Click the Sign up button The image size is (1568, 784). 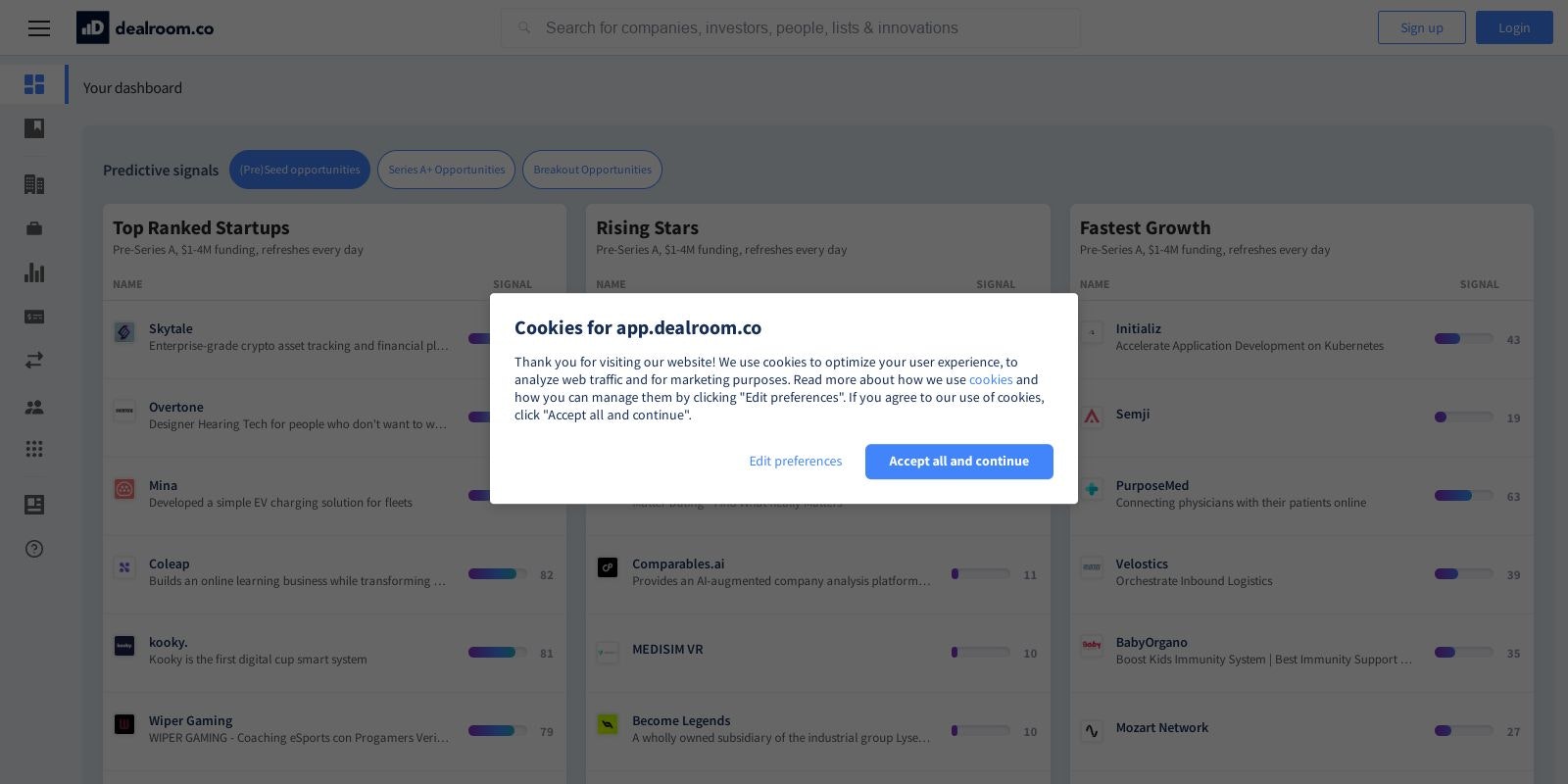coord(1422,27)
